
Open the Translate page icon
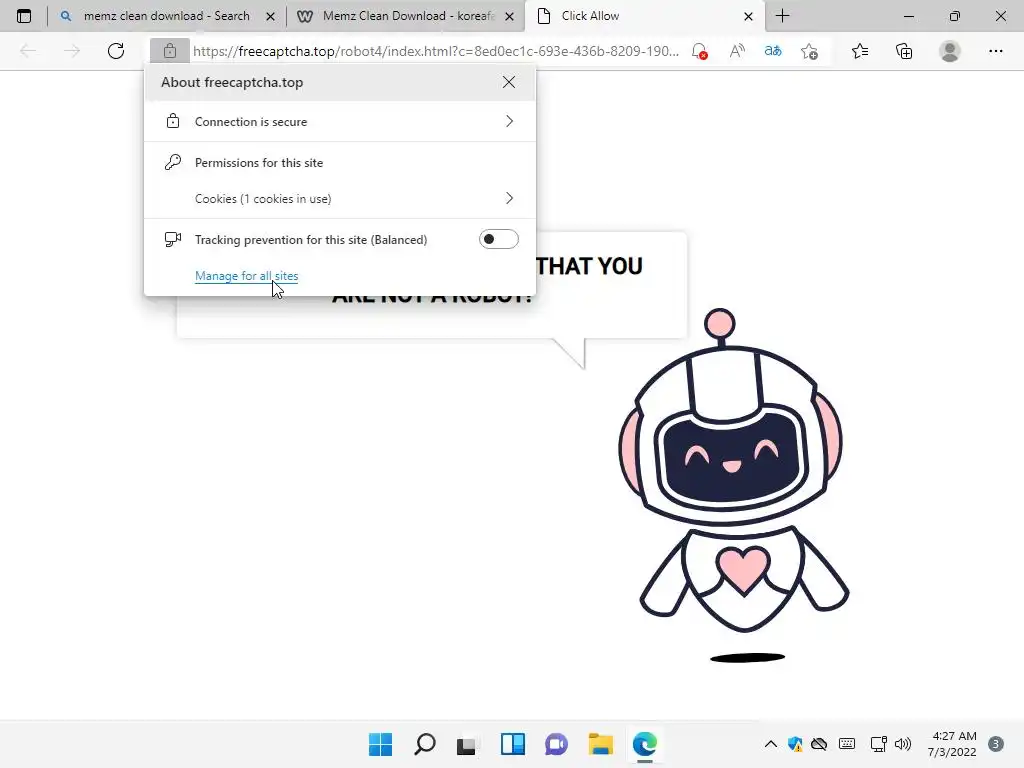click(x=773, y=51)
